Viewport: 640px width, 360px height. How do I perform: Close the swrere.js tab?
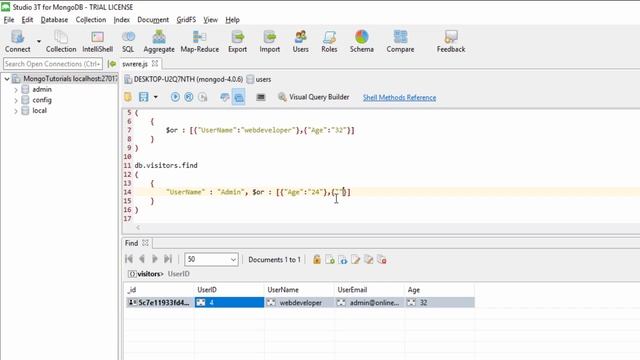point(155,64)
